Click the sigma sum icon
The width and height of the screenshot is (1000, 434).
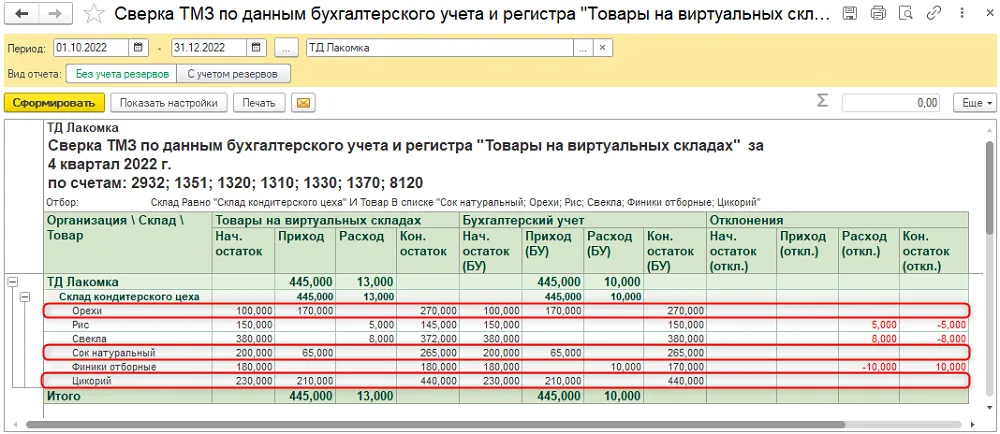tap(823, 102)
